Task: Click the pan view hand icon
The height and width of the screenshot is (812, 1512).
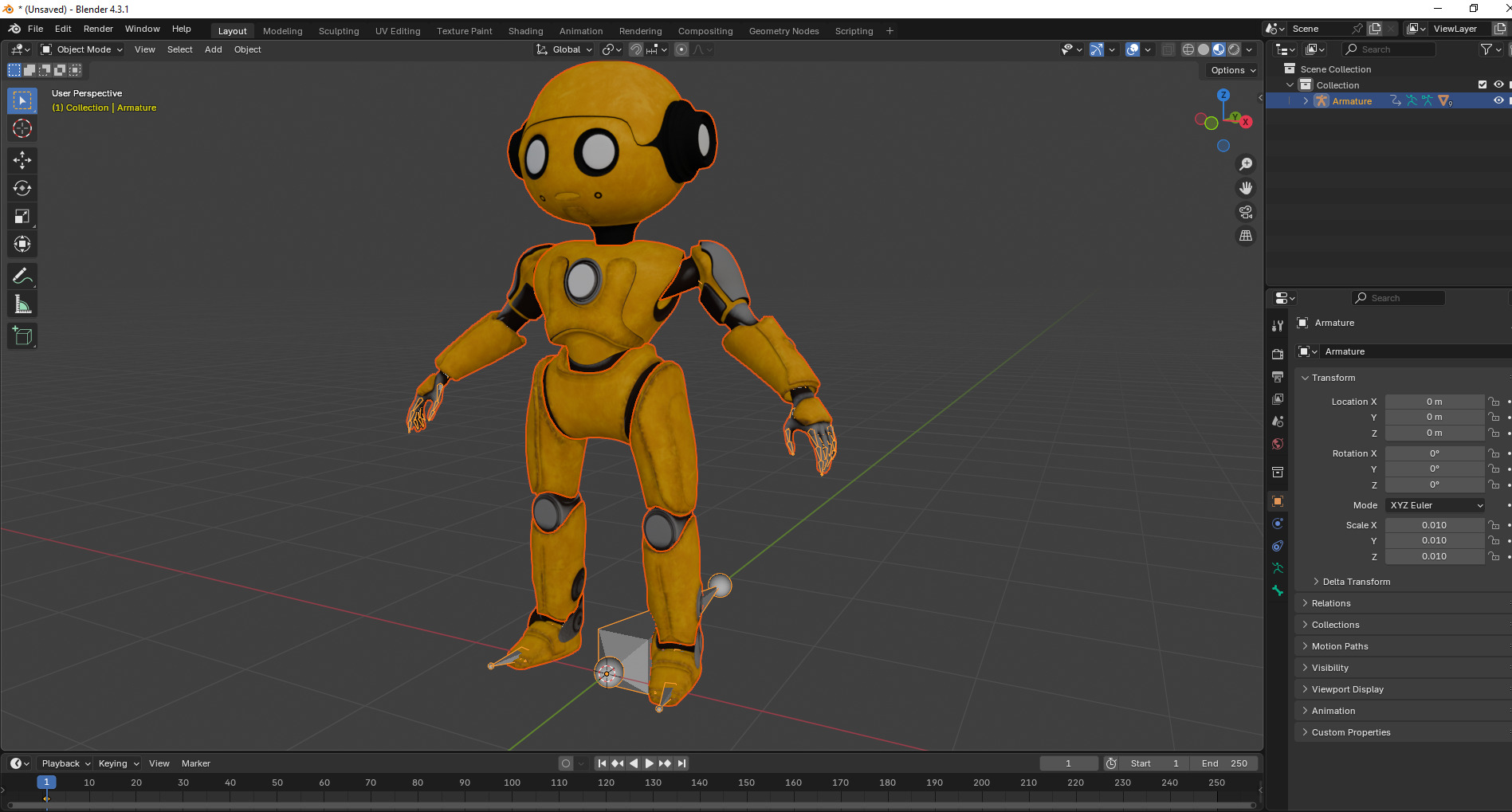Action: (1246, 188)
